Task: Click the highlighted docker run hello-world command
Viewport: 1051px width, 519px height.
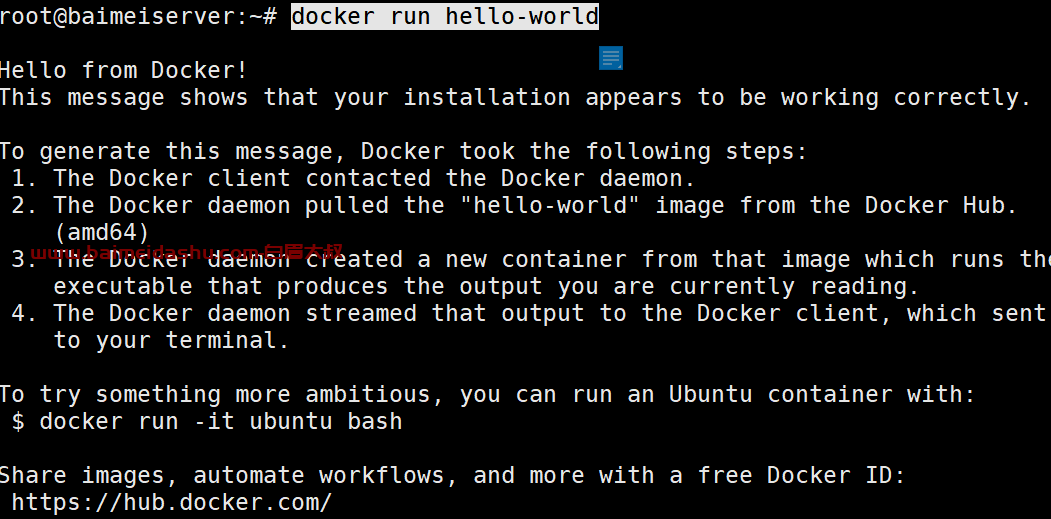Action: 445,16
